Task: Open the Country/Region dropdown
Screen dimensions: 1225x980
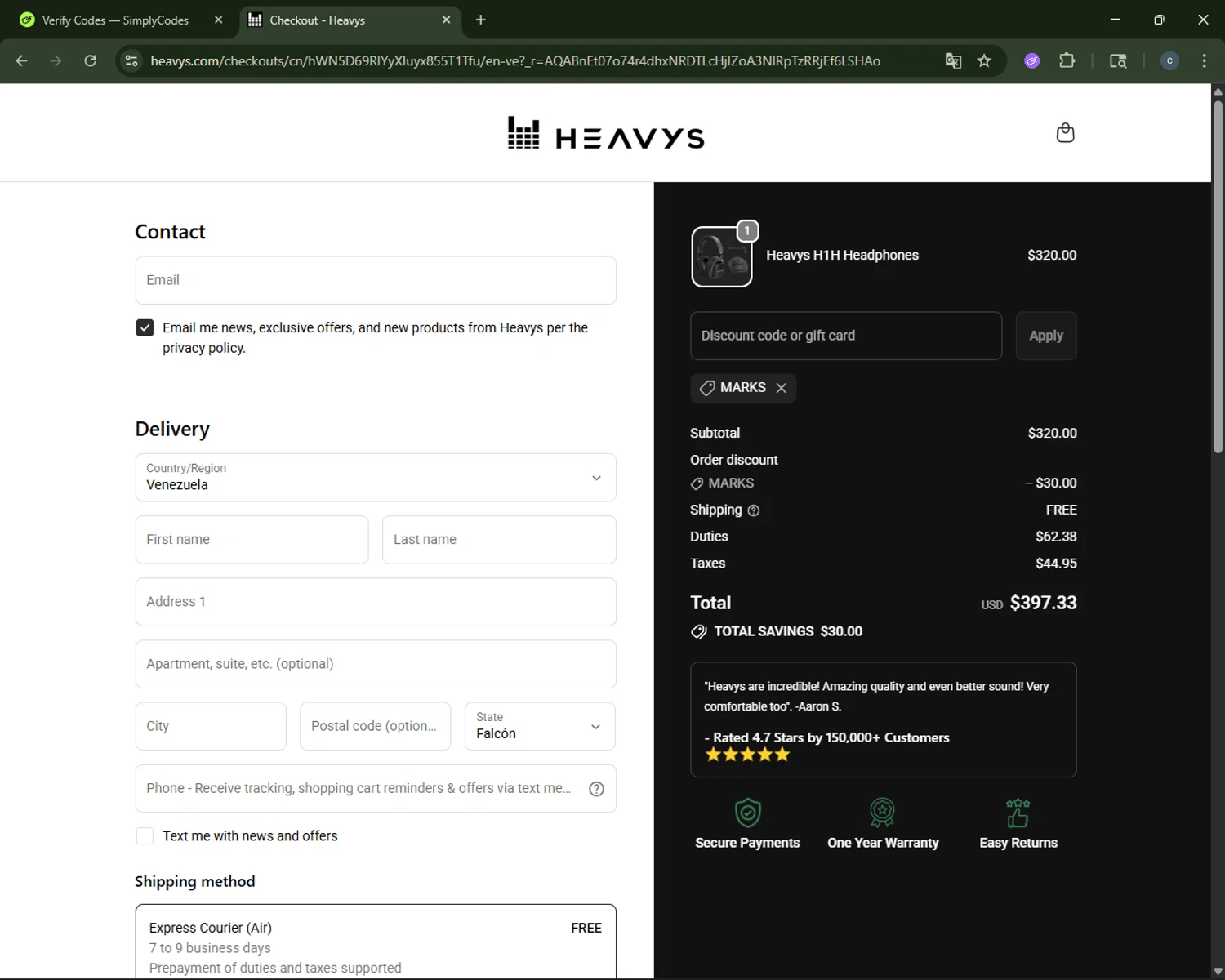Action: point(376,478)
